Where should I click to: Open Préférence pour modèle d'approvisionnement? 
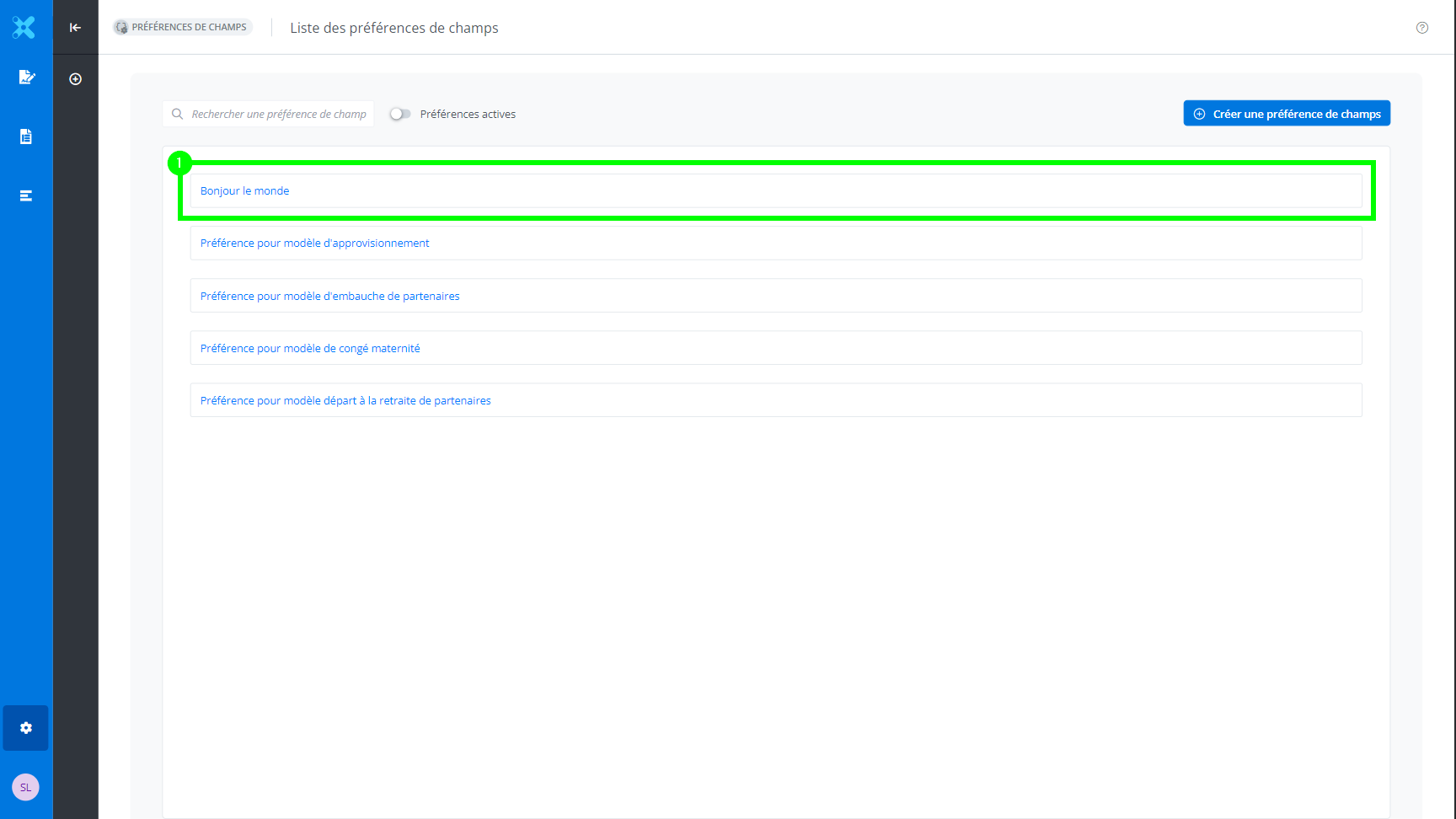click(x=314, y=244)
